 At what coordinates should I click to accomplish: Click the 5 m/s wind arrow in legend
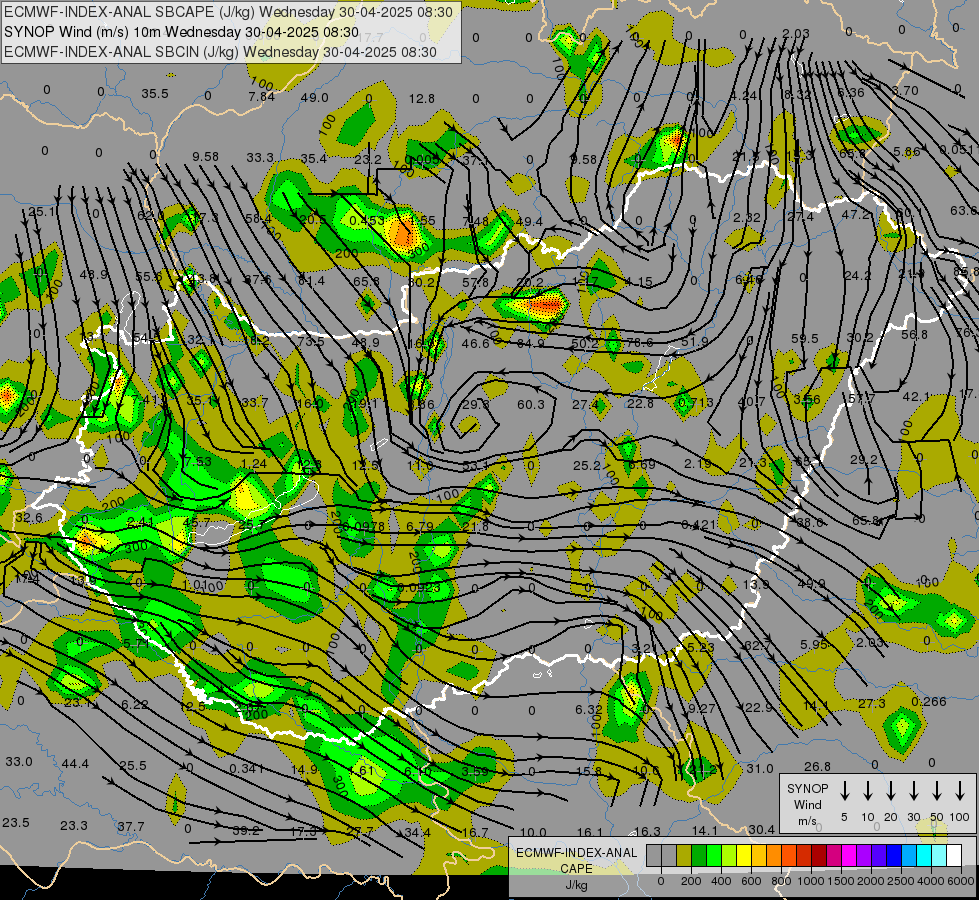(x=845, y=791)
